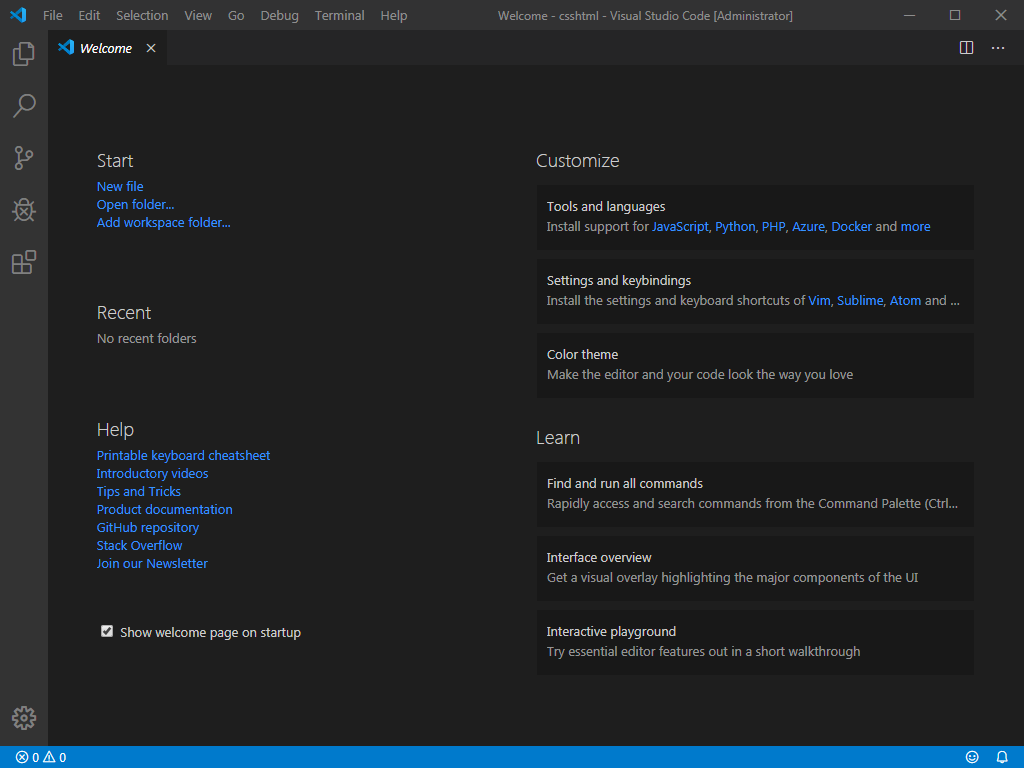1024x768 pixels.
Task: Open Introductory videos link
Action: pos(152,473)
